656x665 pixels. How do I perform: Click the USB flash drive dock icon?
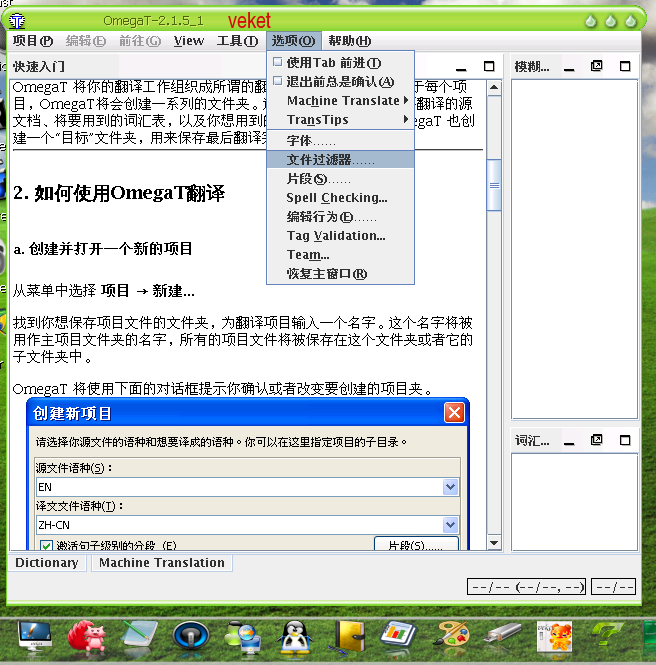(503, 633)
